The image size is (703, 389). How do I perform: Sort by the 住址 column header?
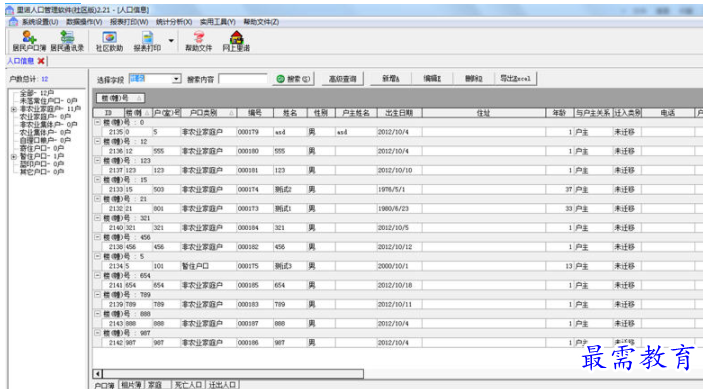coord(483,113)
